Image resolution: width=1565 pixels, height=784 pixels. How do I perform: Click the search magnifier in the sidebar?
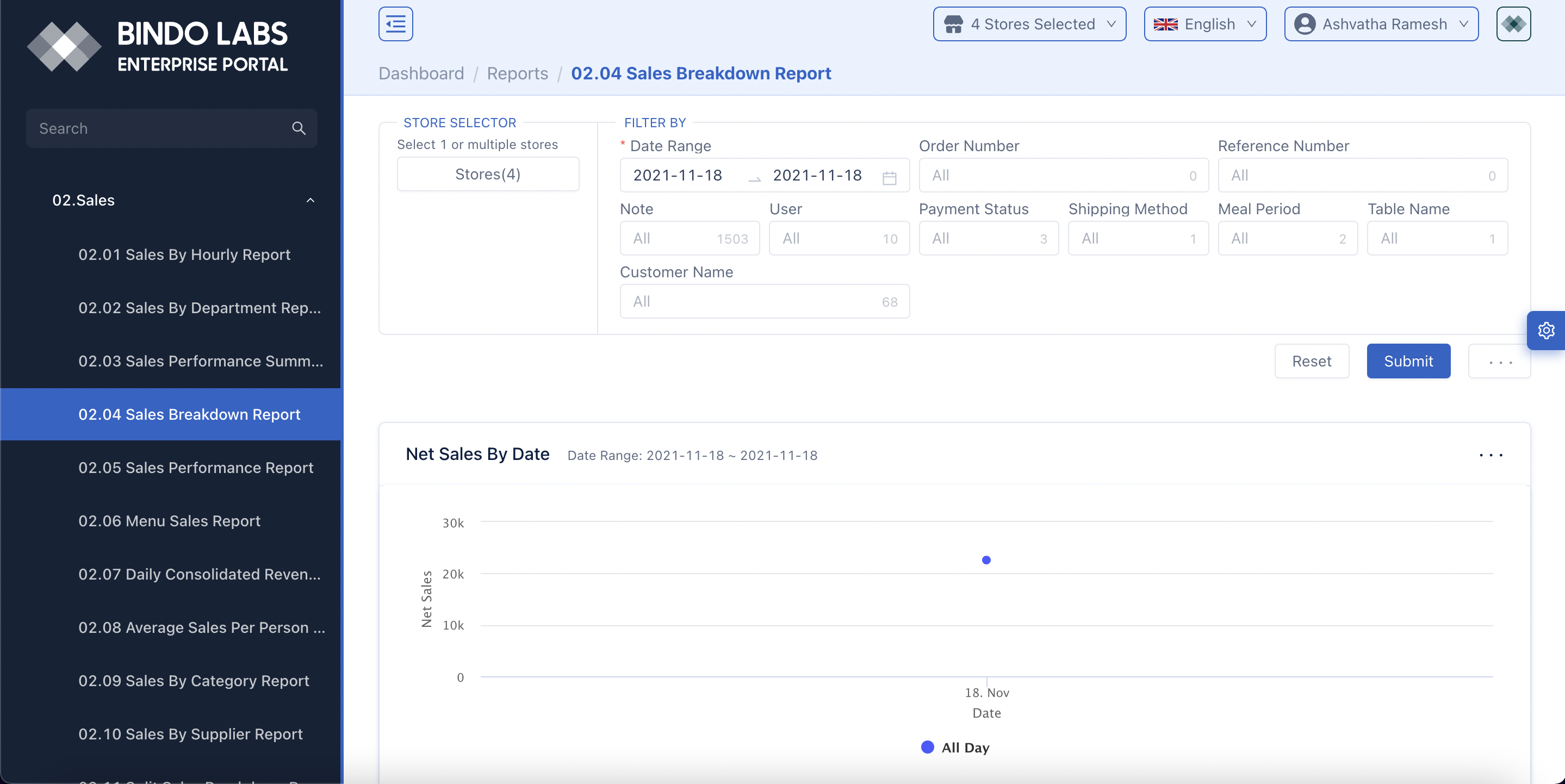[x=299, y=128]
